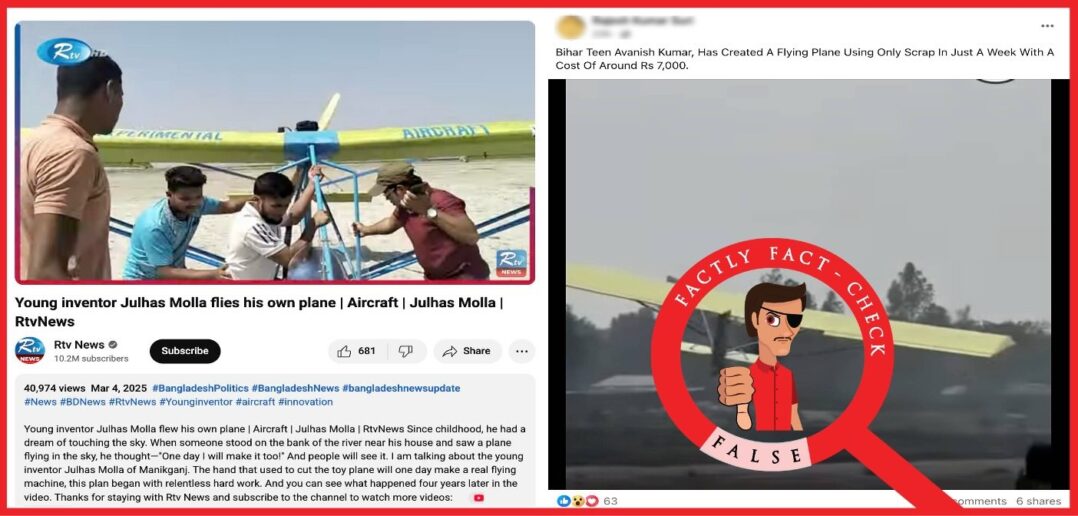Open the #Younginventor hashtag link
The width and height of the screenshot is (1078, 516).
pos(196,402)
